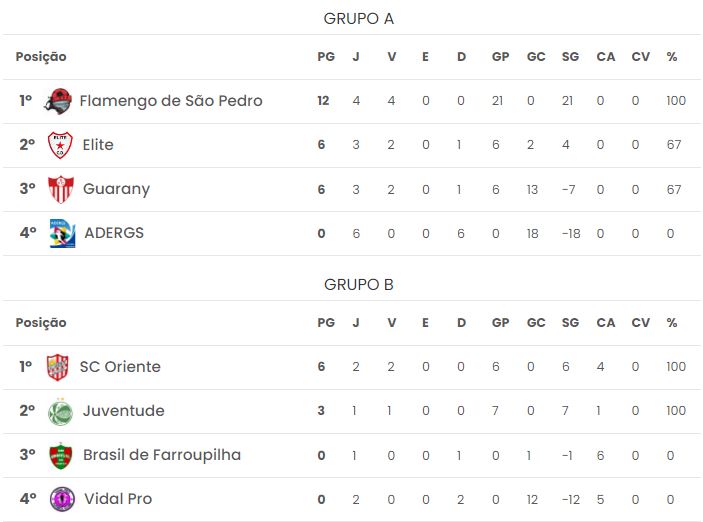Click the Guarany team name
The image size is (703, 522).
(116, 189)
